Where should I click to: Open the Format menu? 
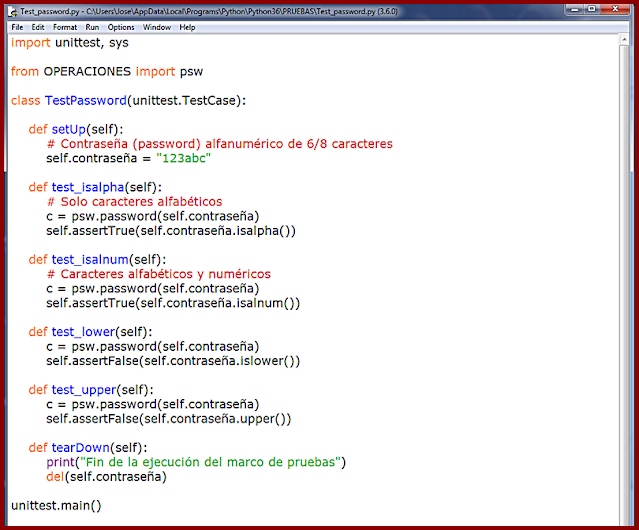pyautogui.click(x=65, y=27)
